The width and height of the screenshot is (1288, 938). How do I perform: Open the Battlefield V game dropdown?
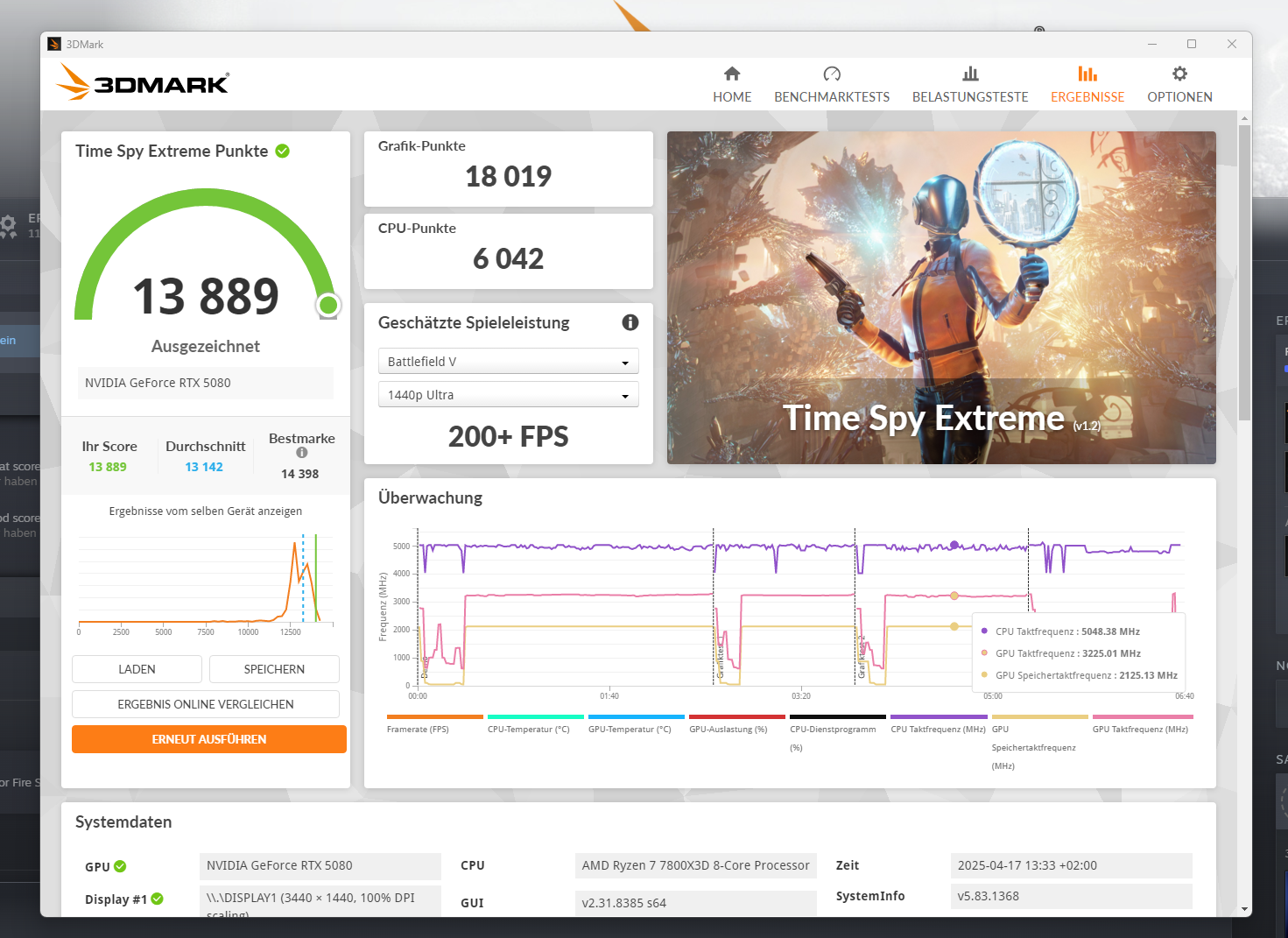(508, 361)
